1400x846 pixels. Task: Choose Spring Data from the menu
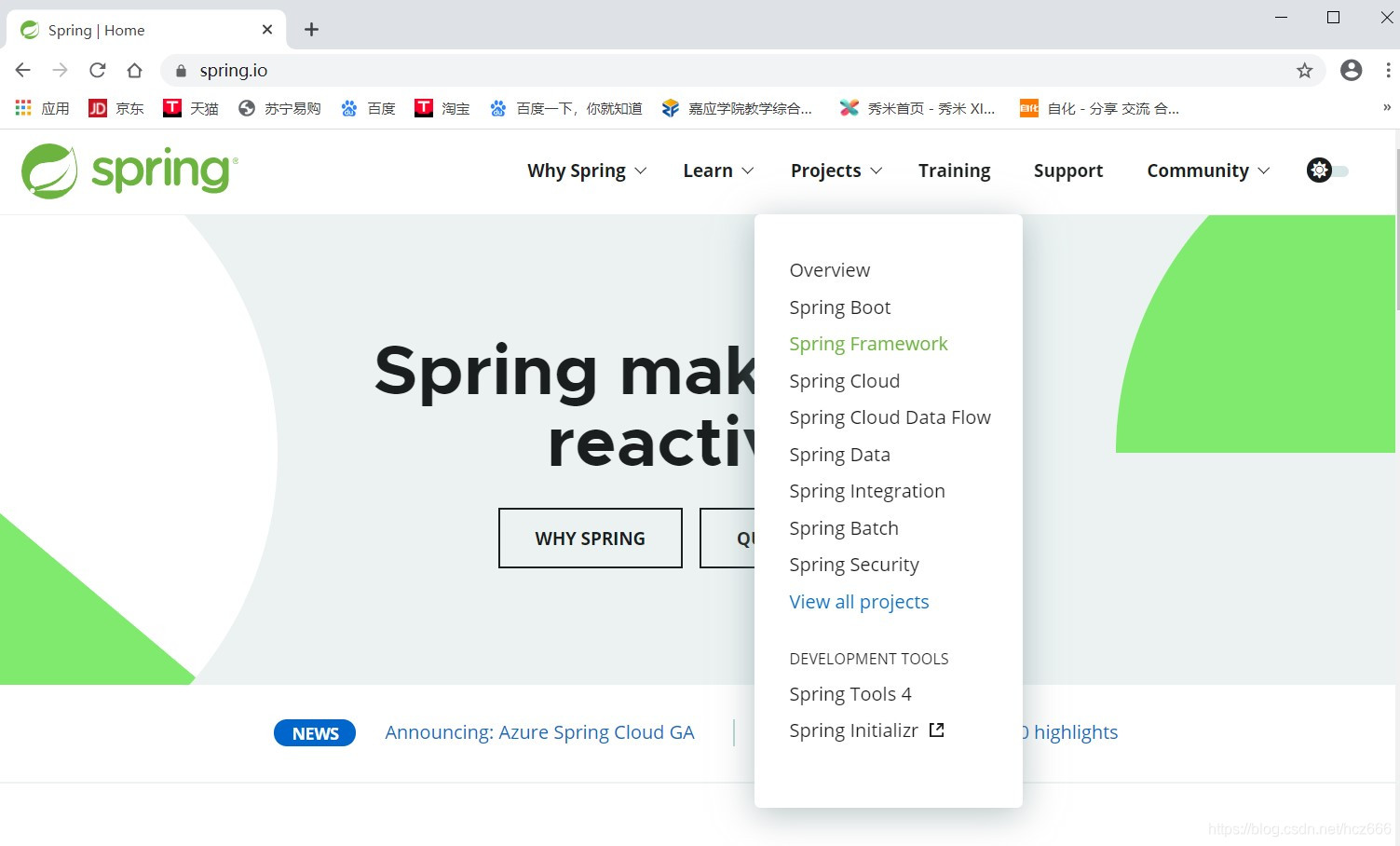pos(839,455)
